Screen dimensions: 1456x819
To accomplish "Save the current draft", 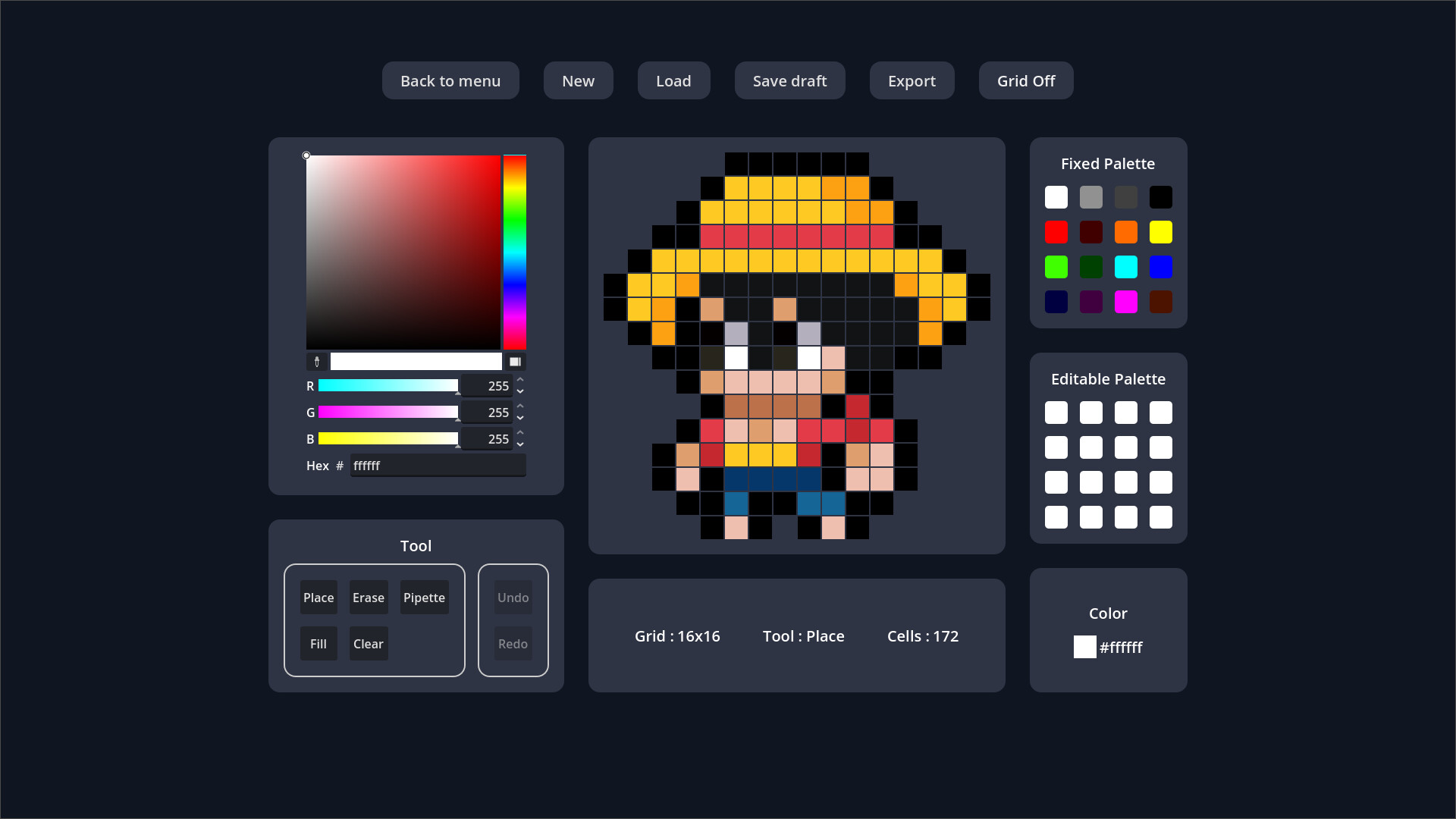I will [x=789, y=80].
